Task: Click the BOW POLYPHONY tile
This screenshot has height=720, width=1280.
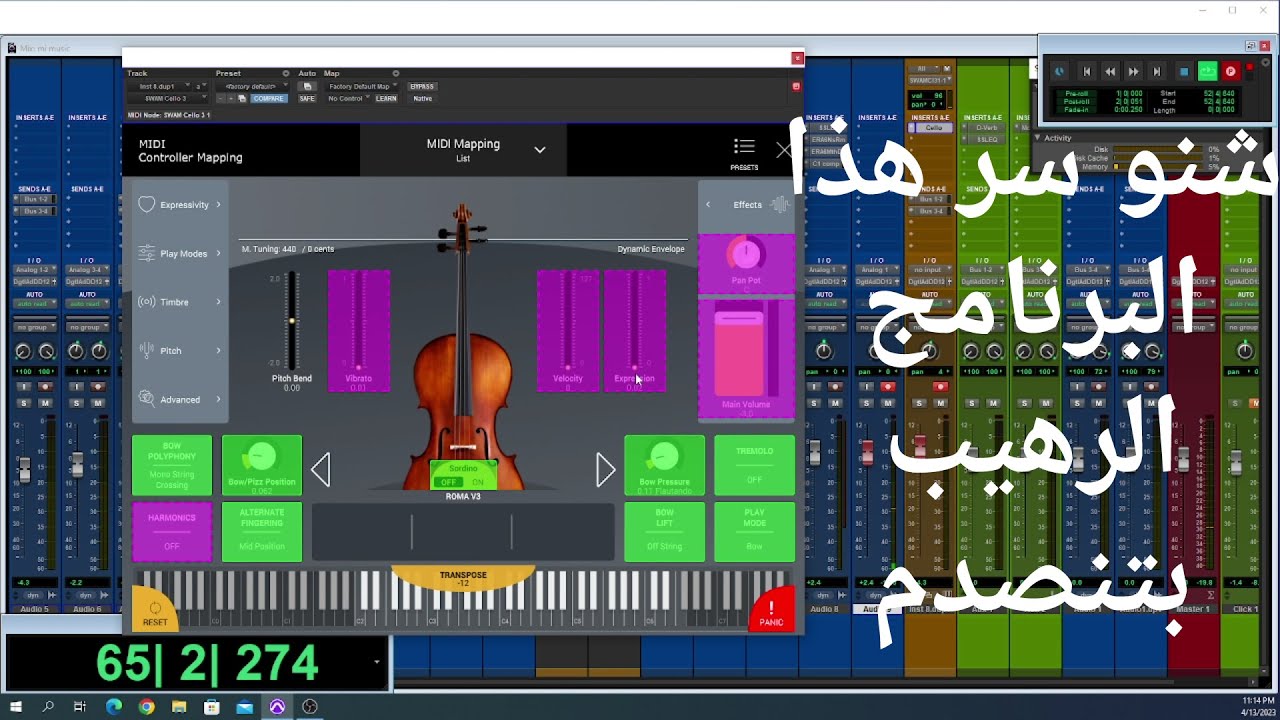Action: tap(172, 465)
